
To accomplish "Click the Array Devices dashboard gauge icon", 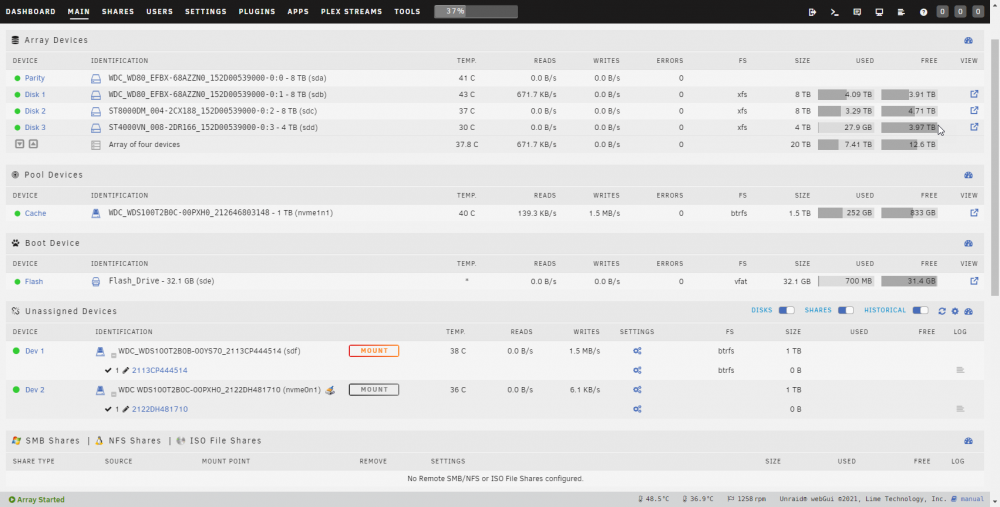I will tap(968, 40).
